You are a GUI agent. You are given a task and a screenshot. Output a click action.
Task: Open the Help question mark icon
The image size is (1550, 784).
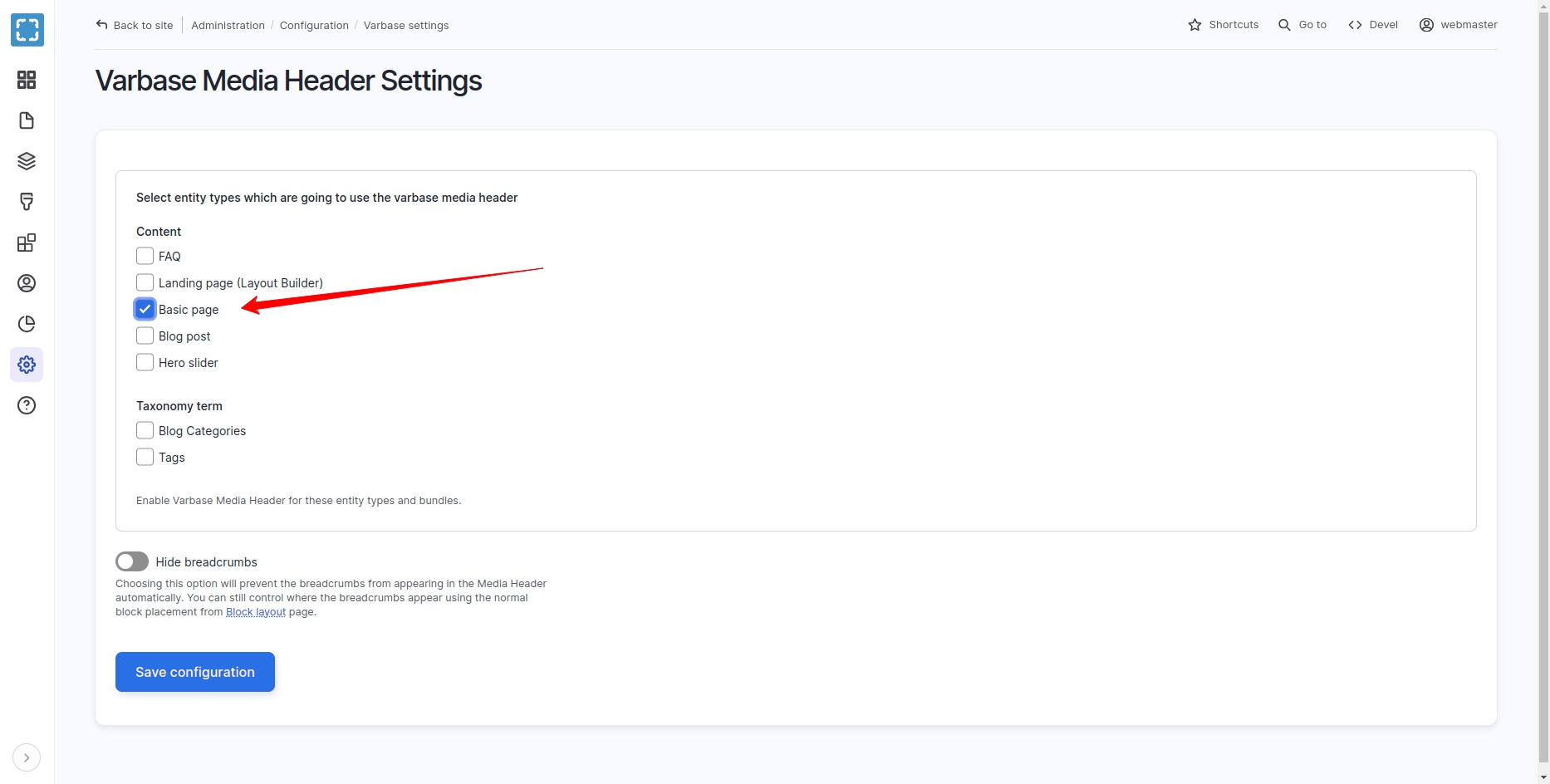click(x=27, y=405)
